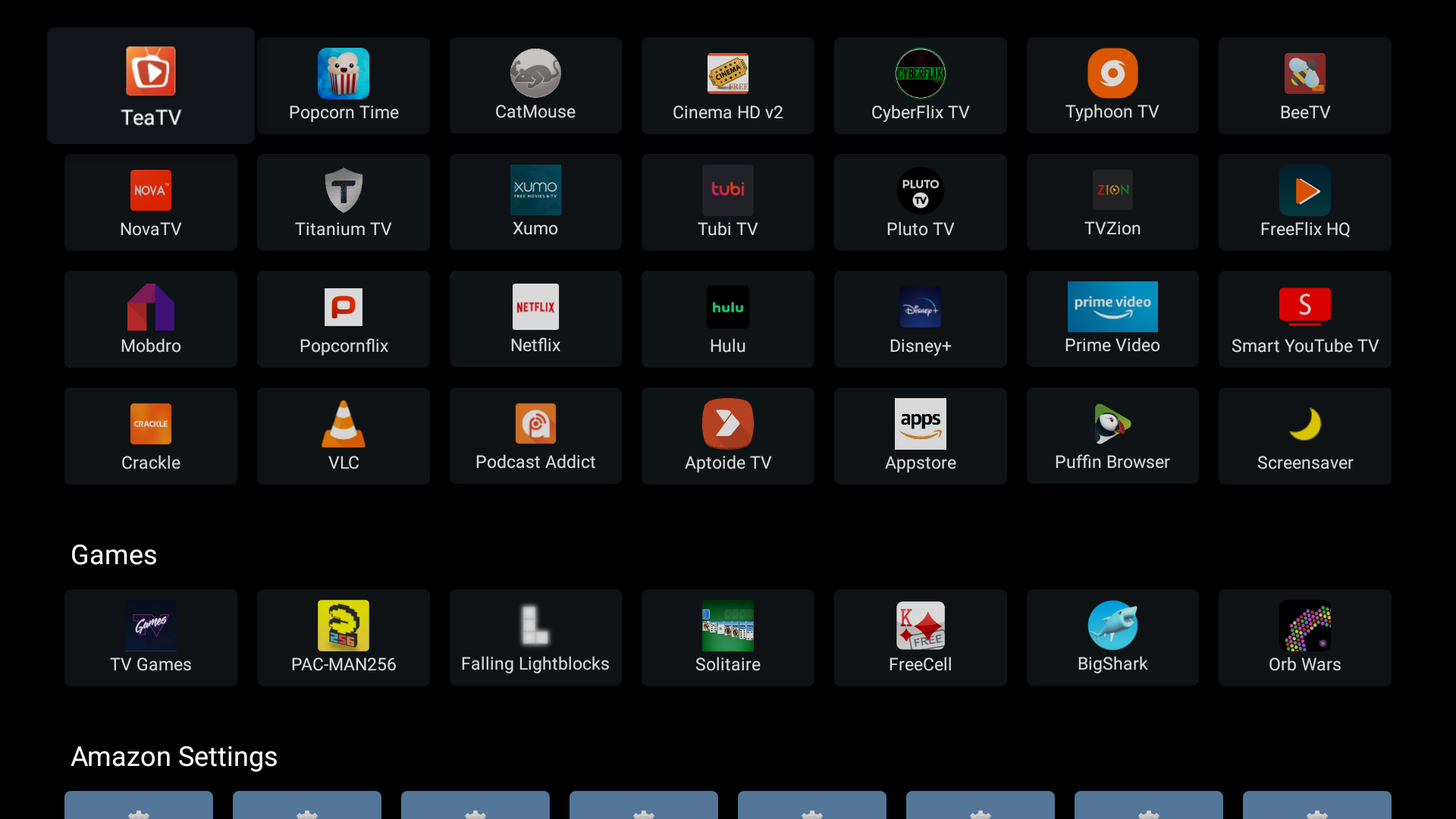Open TeaTV streaming app
The height and width of the screenshot is (819, 1456).
click(150, 85)
